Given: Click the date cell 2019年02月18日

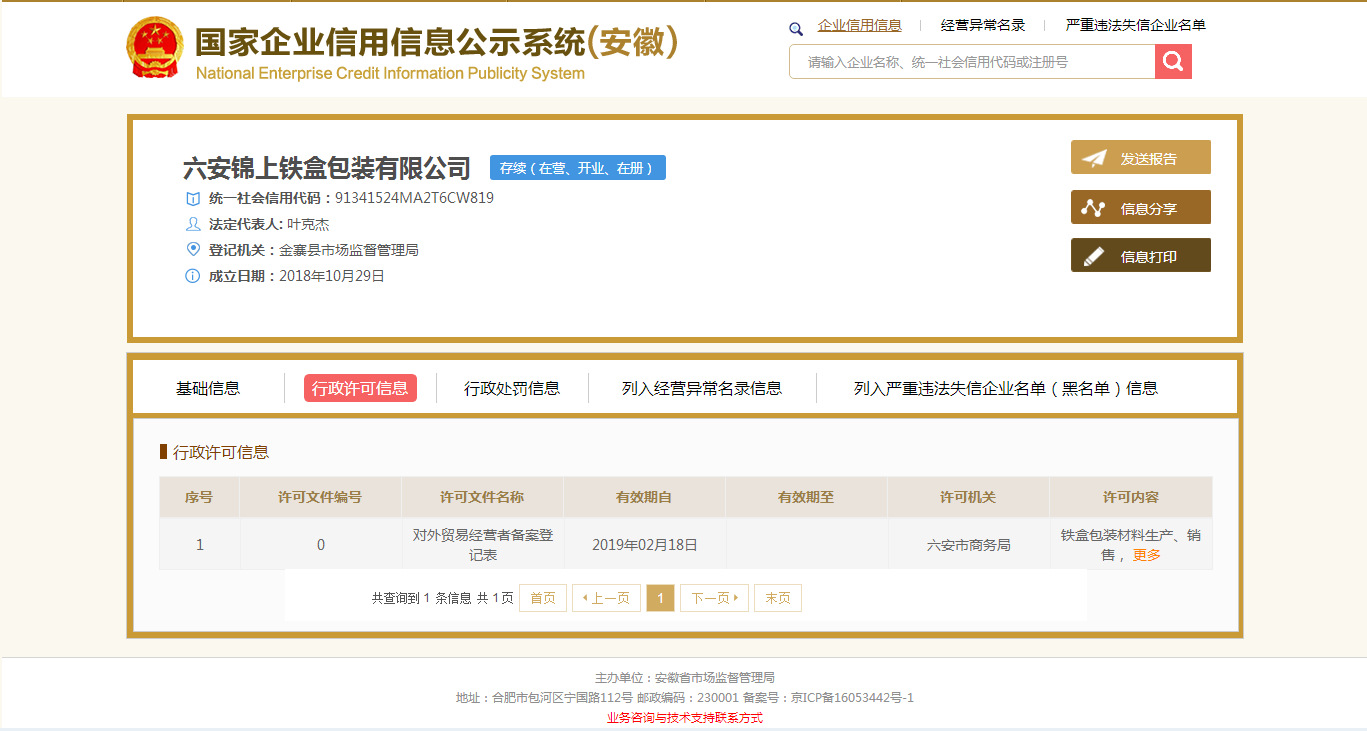Looking at the screenshot, I should pos(645,545).
